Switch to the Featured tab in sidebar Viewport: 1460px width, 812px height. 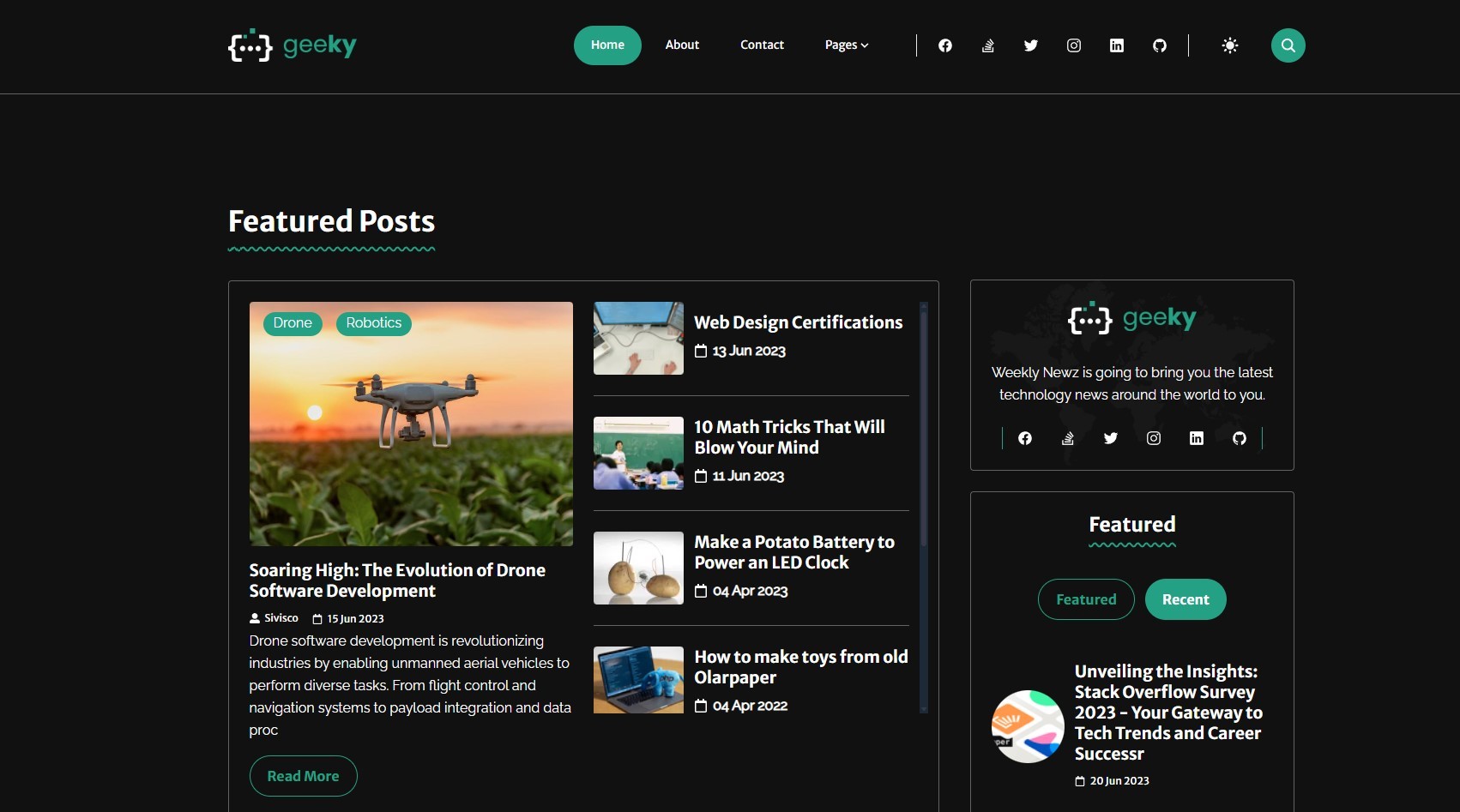click(1085, 599)
